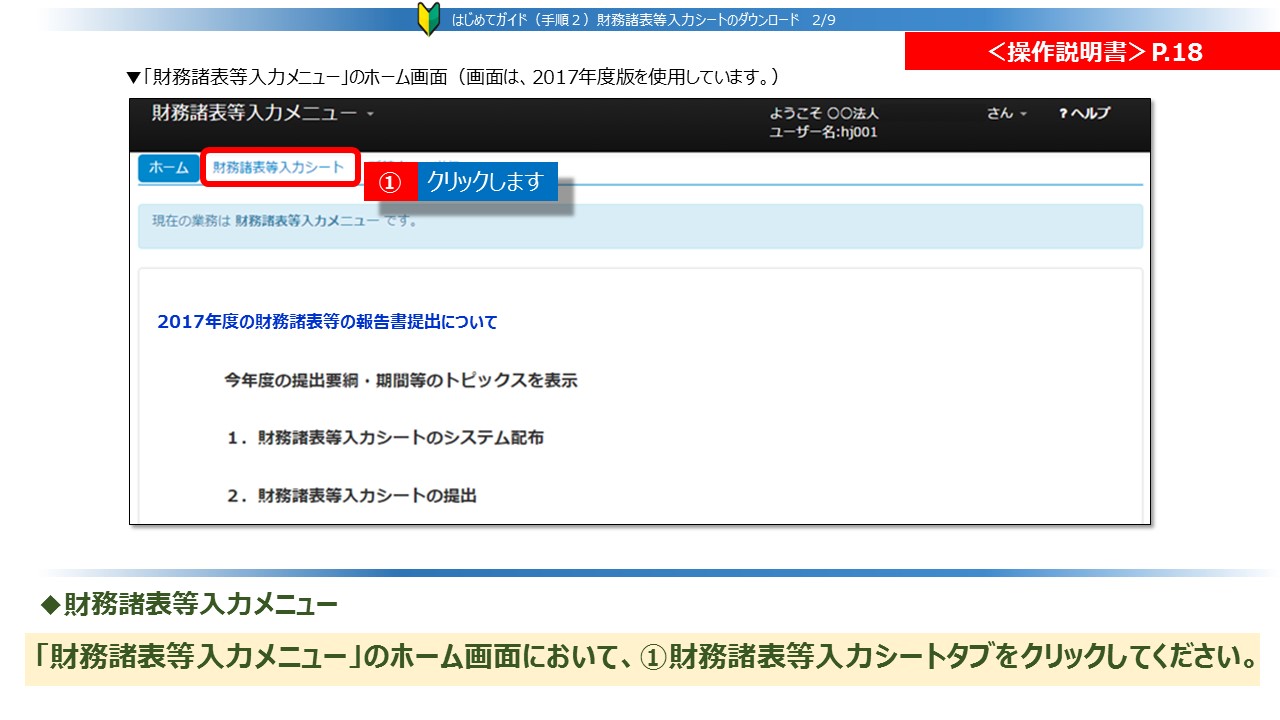Click 今年度の提出要綱・期間等のトピックスを表示 line
Image resolution: width=1280 pixels, height=720 pixels.
(x=401, y=380)
